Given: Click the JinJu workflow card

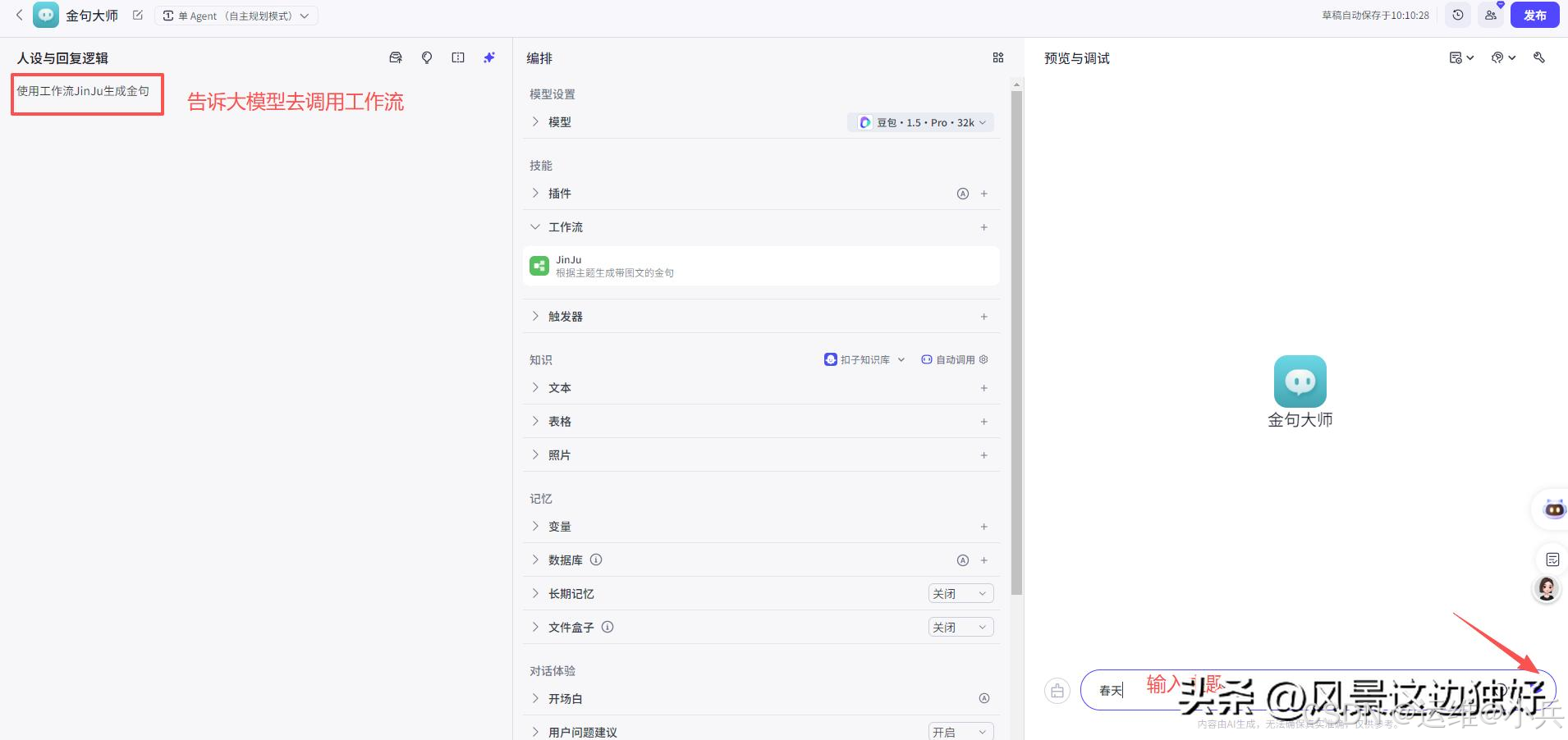Looking at the screenshot, I should pyautogui.click(x=759, y=265).
